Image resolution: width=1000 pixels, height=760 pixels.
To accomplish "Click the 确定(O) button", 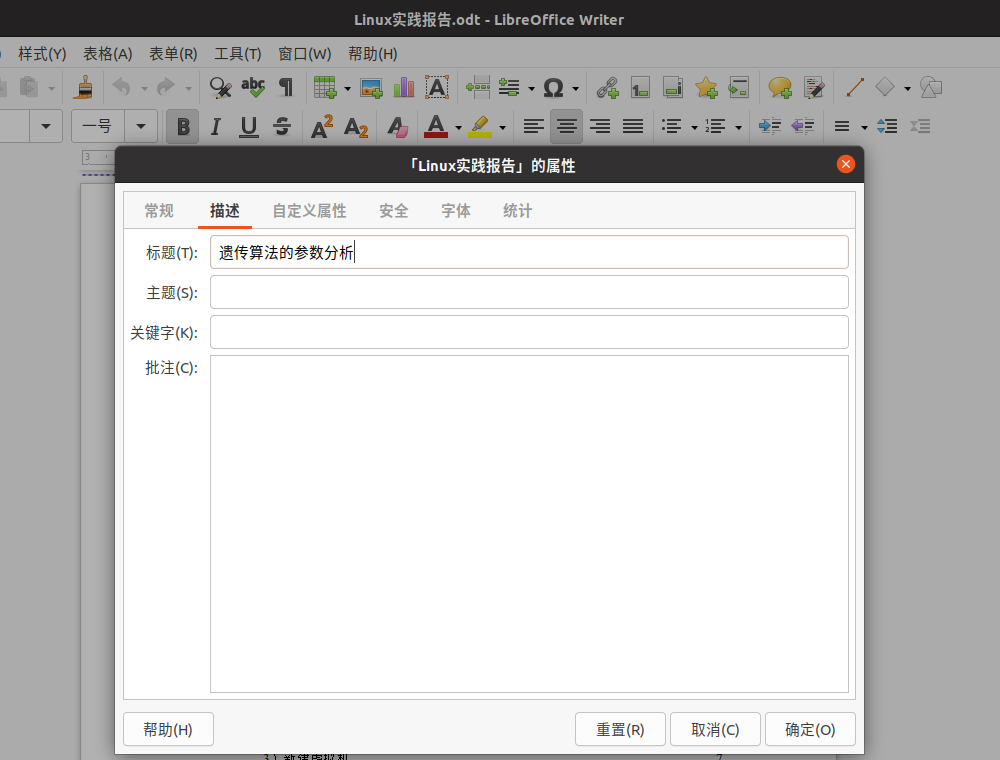I will [x=810, y=729].
